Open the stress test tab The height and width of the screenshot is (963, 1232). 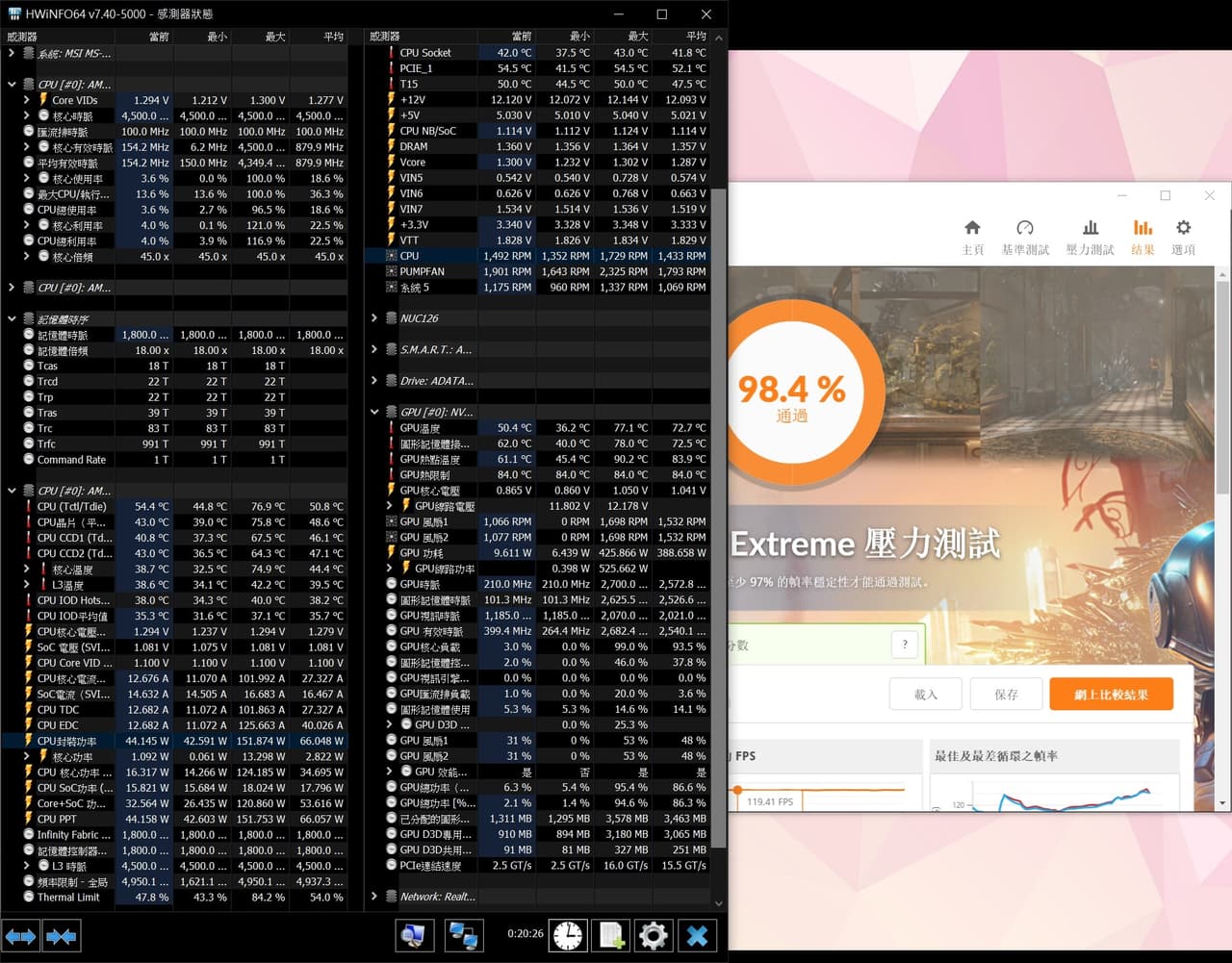1090,237
